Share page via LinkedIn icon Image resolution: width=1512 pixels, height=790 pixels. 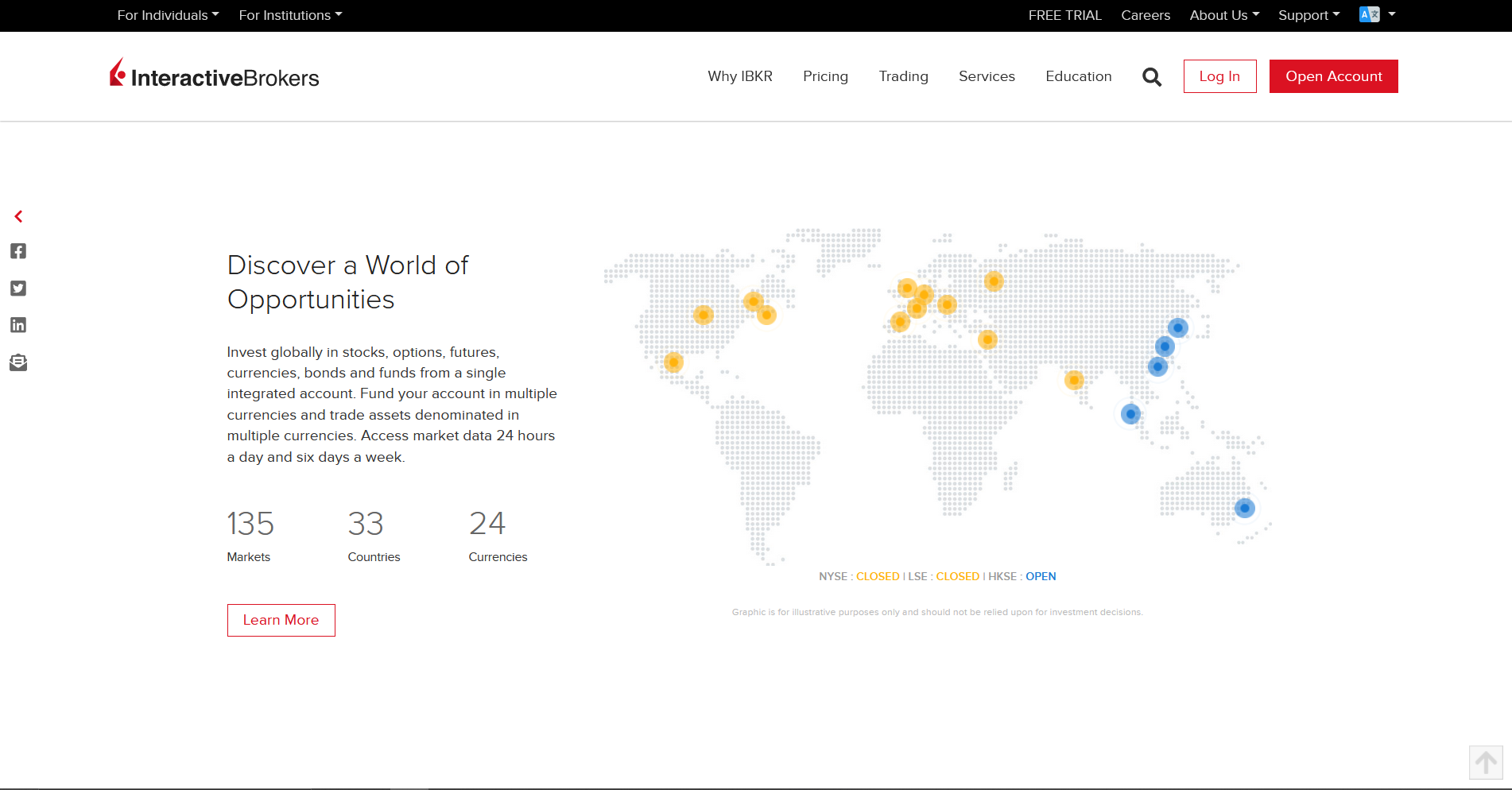pyautogui.click(x=18, y=325)
